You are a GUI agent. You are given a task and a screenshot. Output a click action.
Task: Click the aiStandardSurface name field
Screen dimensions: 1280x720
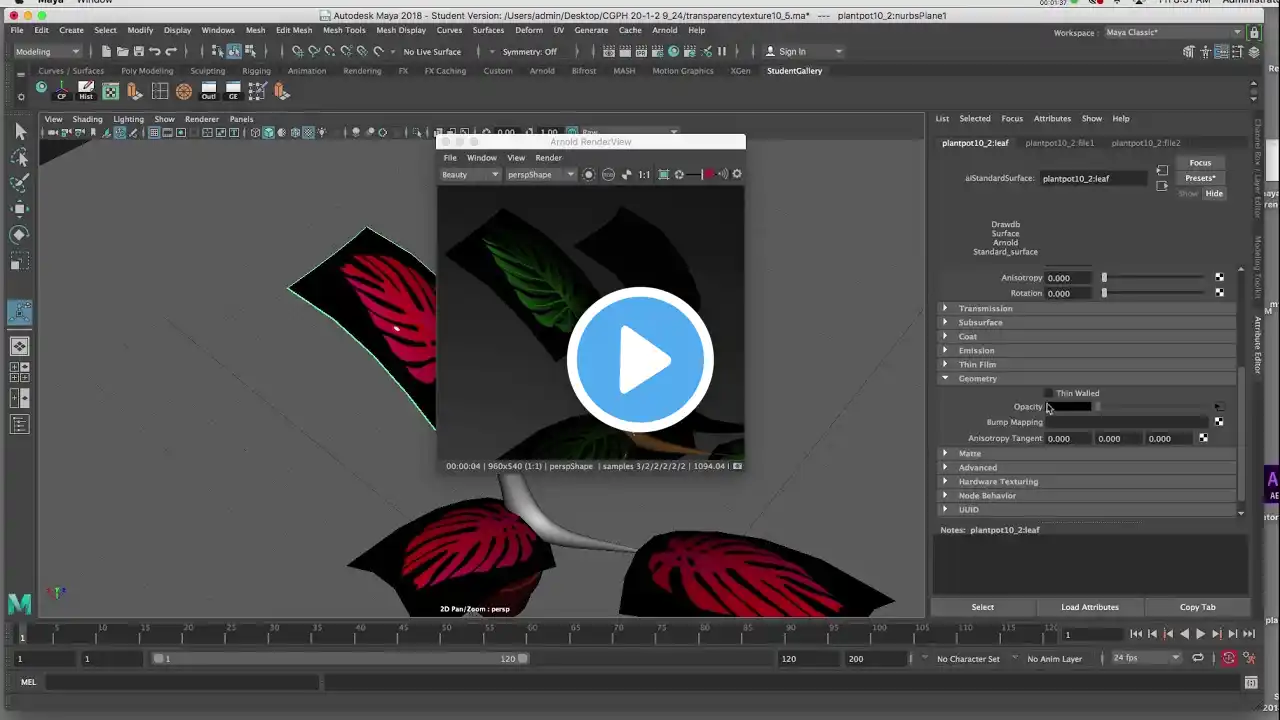pyautogui.click(x=1093, y=178)
